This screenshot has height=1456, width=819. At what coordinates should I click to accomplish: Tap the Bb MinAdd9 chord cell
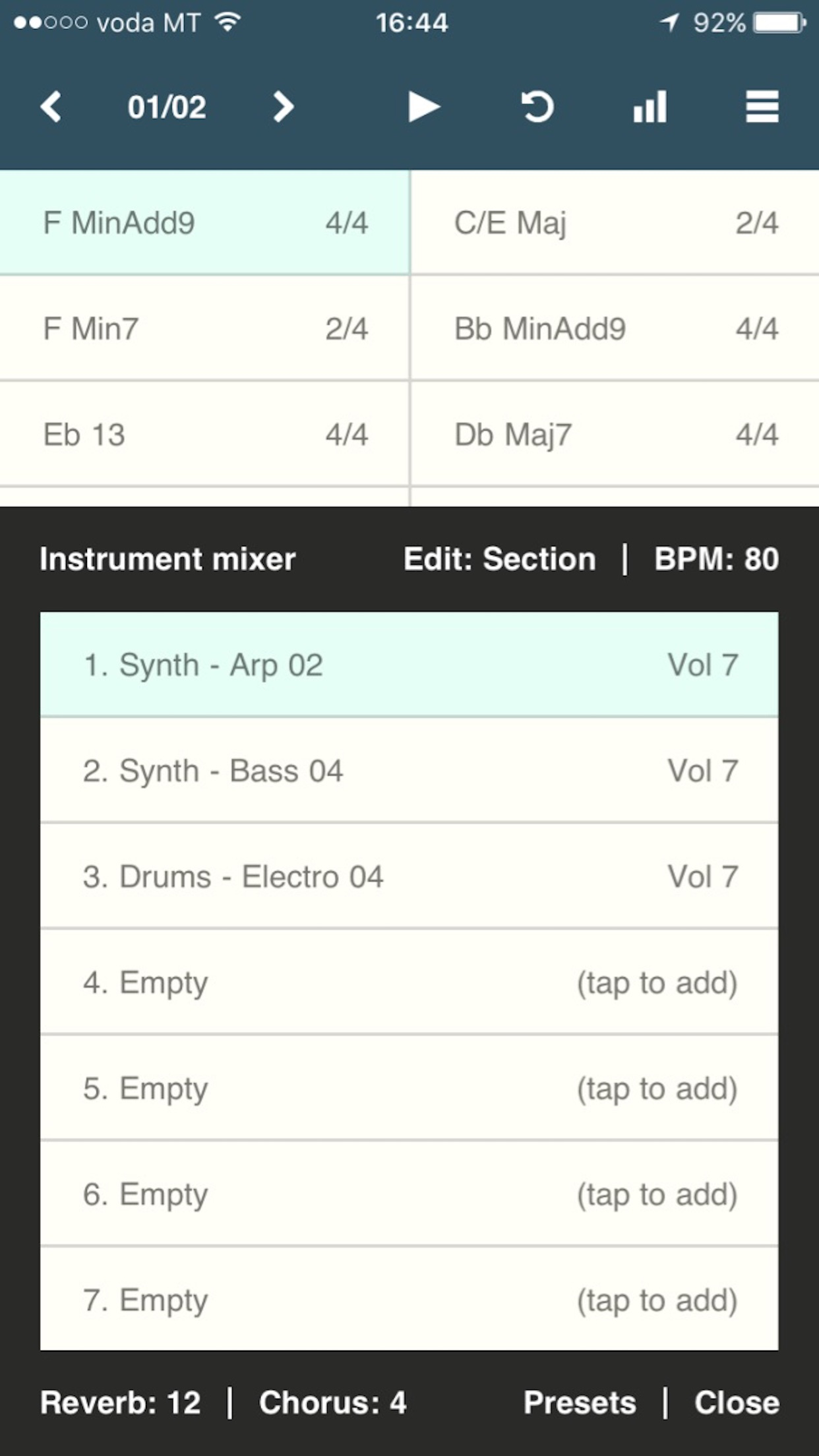(615, 328)
